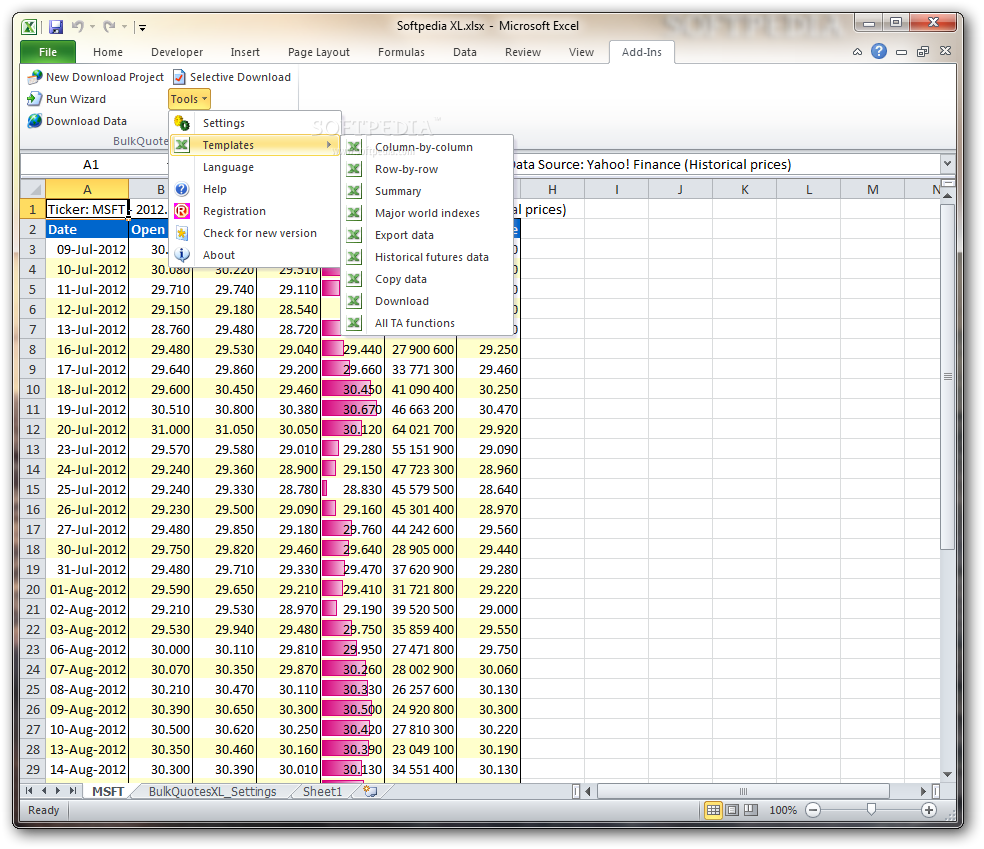The image size is (984, 849).
Task: Select column K header
Action: coord(744,190)
